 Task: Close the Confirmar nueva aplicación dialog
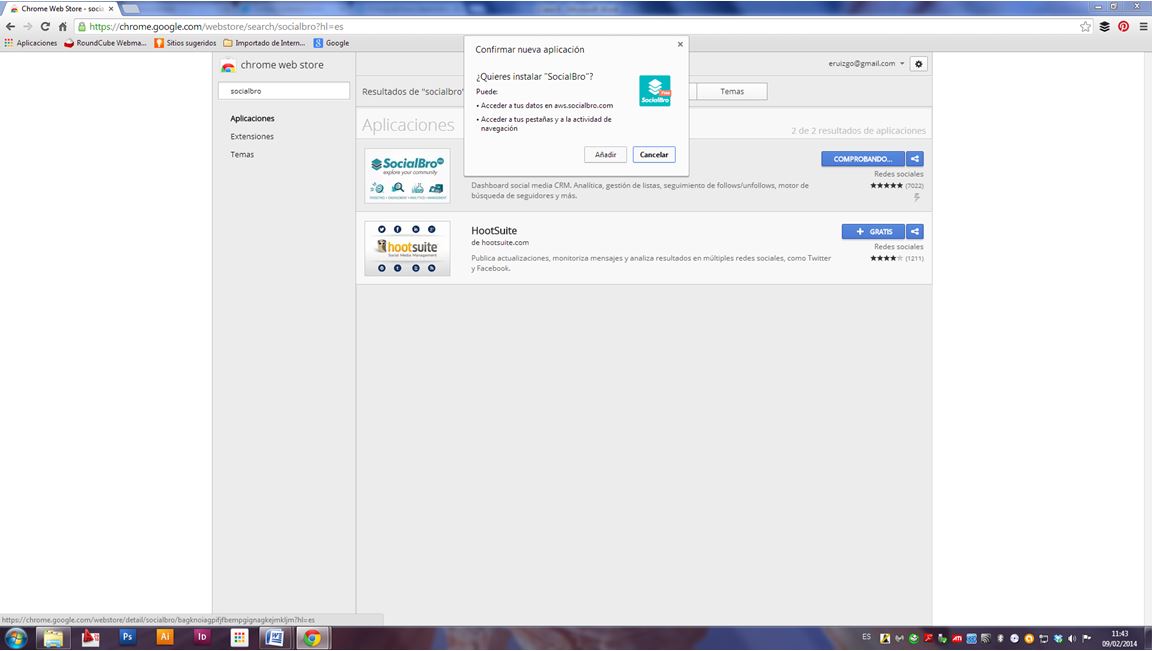pos(680,44)
